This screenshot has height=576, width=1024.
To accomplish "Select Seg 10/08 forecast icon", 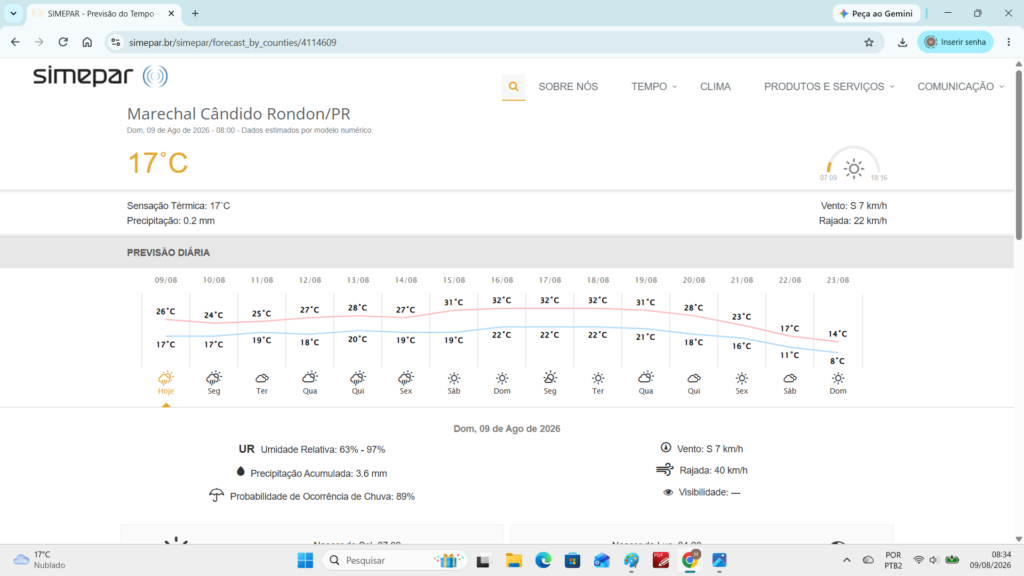I will coord(214,377).
